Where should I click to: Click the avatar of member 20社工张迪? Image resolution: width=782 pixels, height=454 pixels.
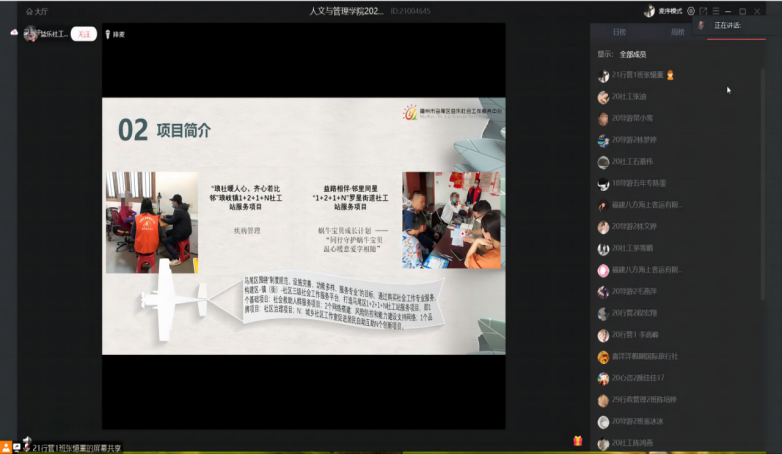coord(603,97)
